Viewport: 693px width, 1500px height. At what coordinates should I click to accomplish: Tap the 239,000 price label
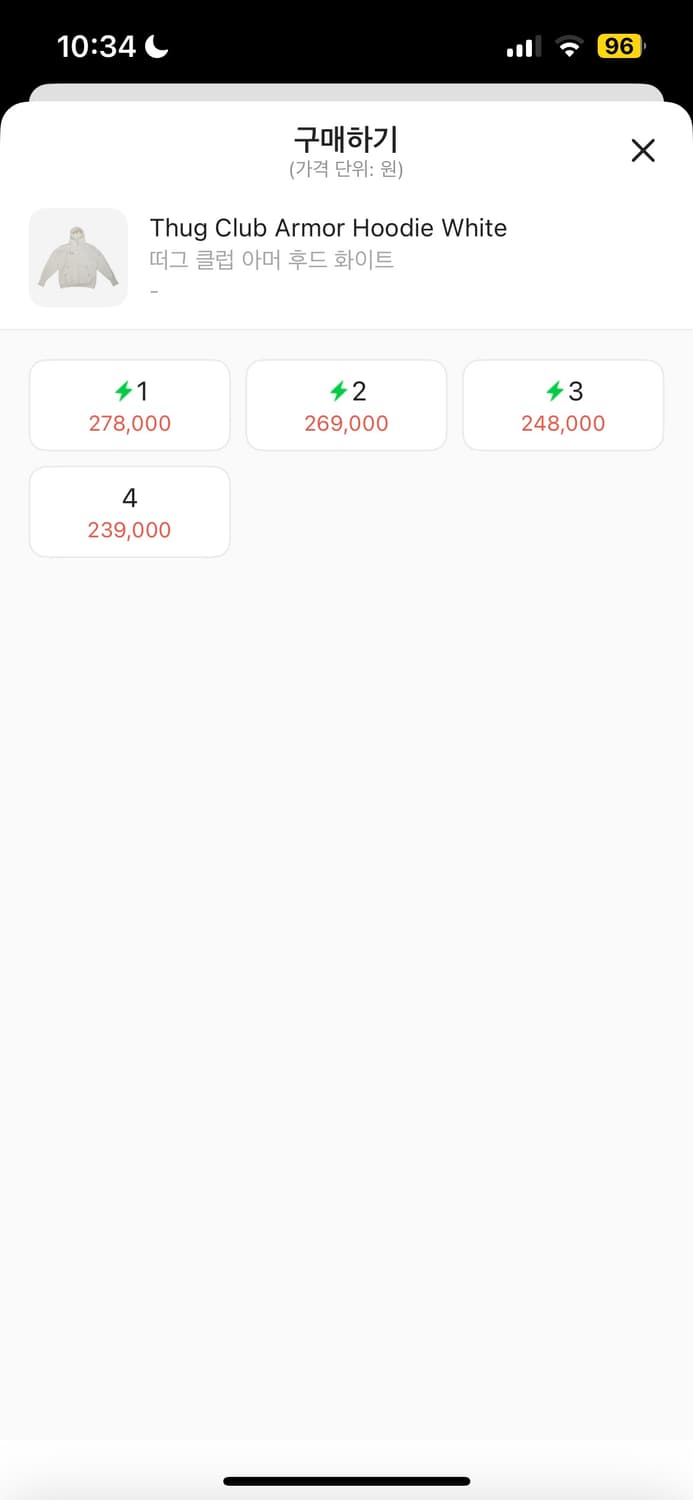coord(130,531)
